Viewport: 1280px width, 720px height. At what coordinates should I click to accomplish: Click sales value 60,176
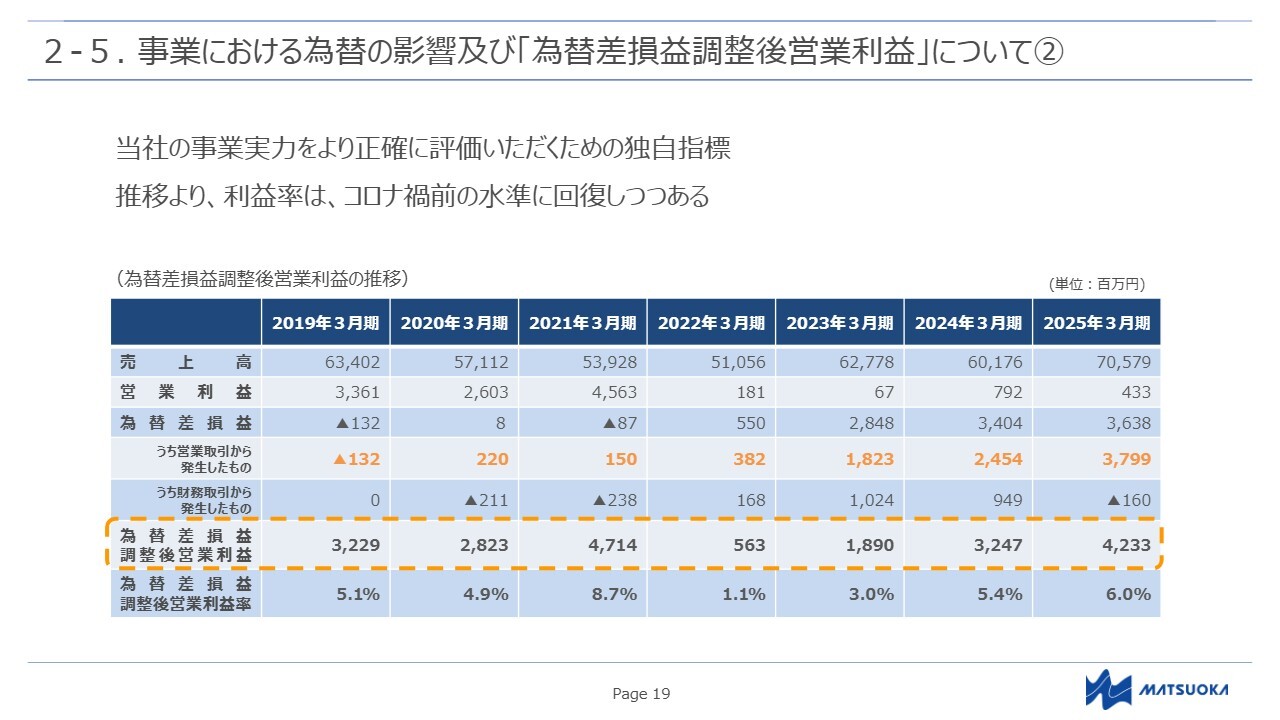(995, 362)
